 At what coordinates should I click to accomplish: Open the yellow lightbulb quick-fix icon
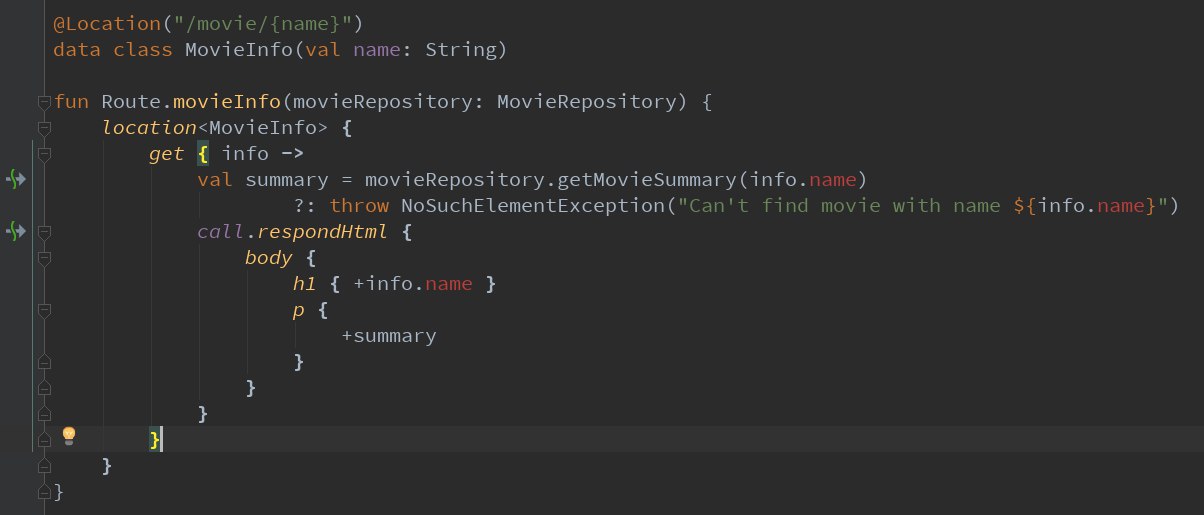[x=69, y=435]
